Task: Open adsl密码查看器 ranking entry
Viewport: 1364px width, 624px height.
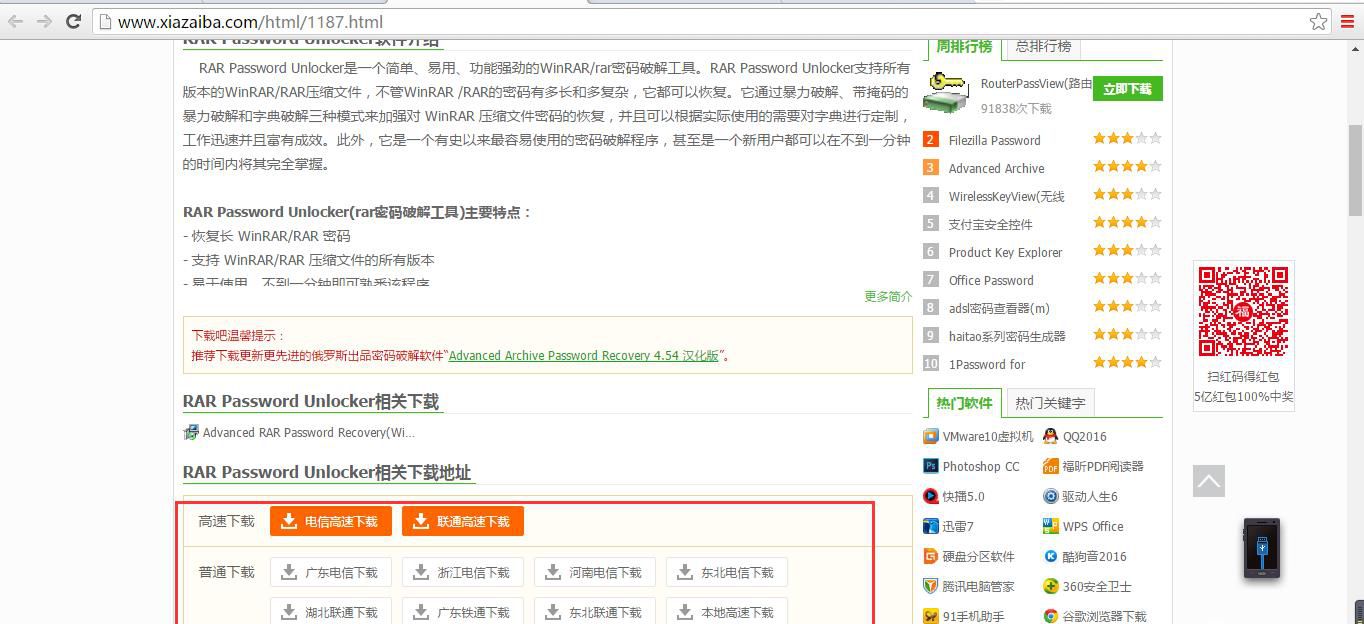Action: (x=999, y=308)
